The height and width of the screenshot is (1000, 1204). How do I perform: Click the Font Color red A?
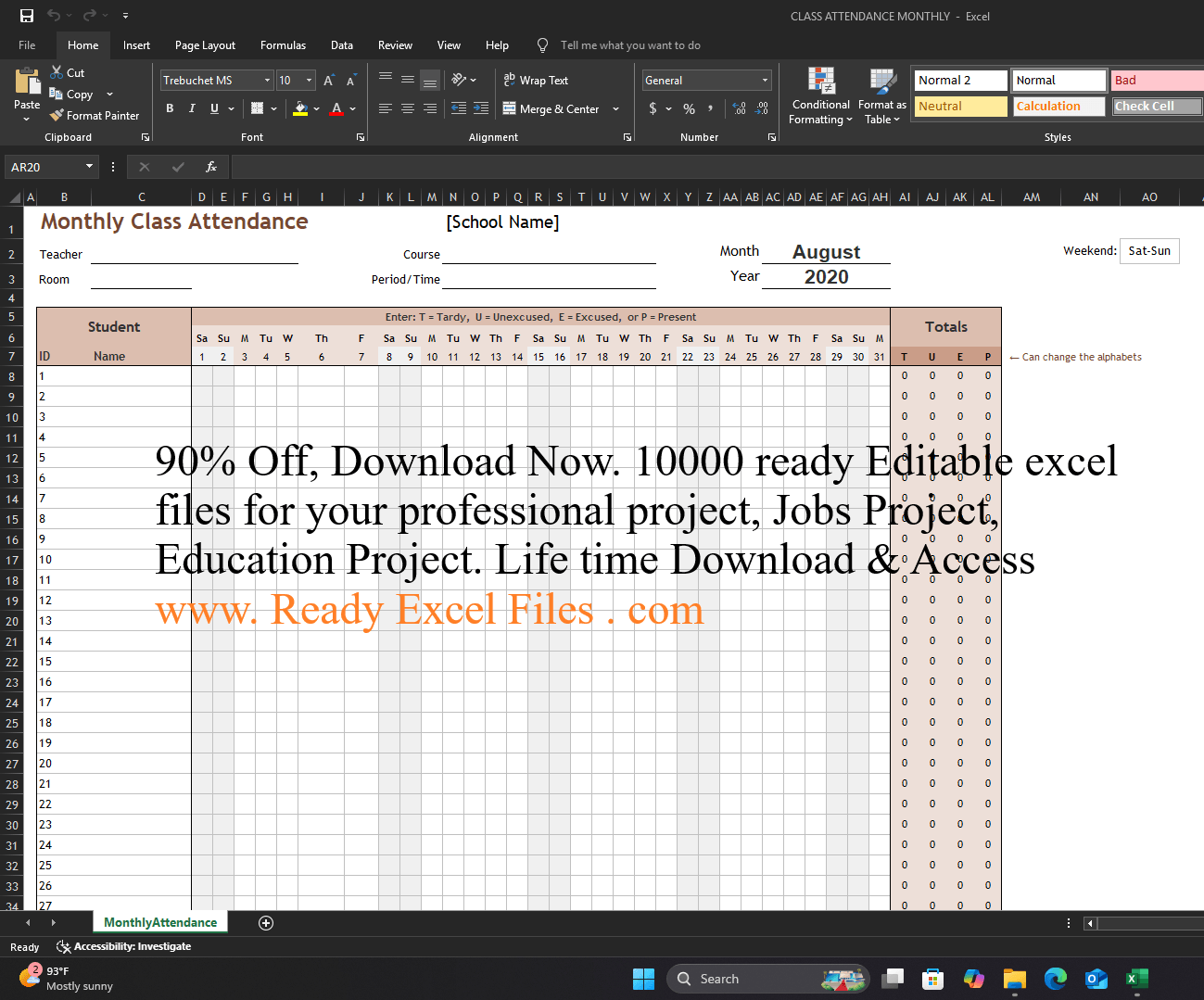336,108
